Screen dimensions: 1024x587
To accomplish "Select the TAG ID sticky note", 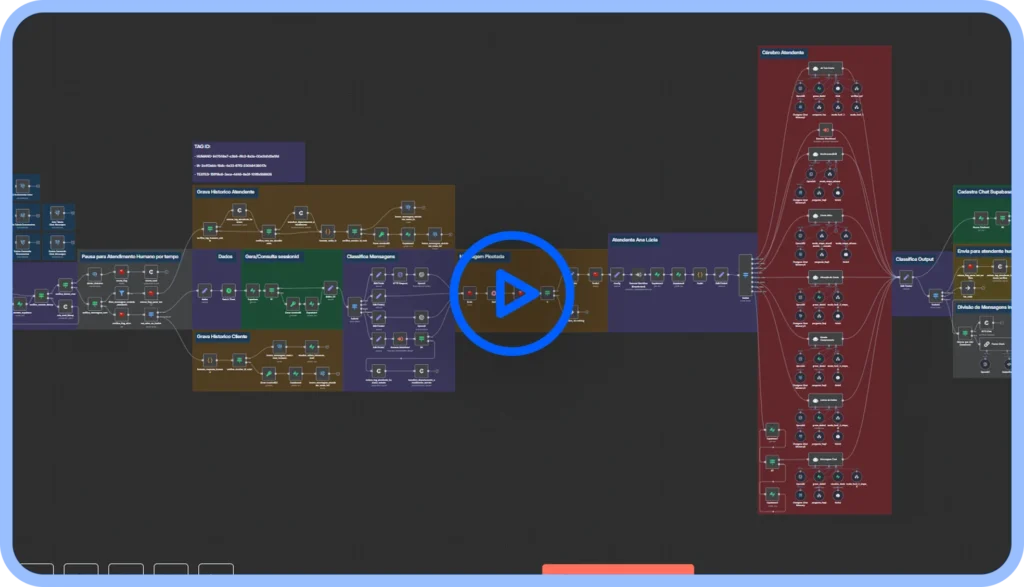I will pyautogui.click(x=248, y=162).
